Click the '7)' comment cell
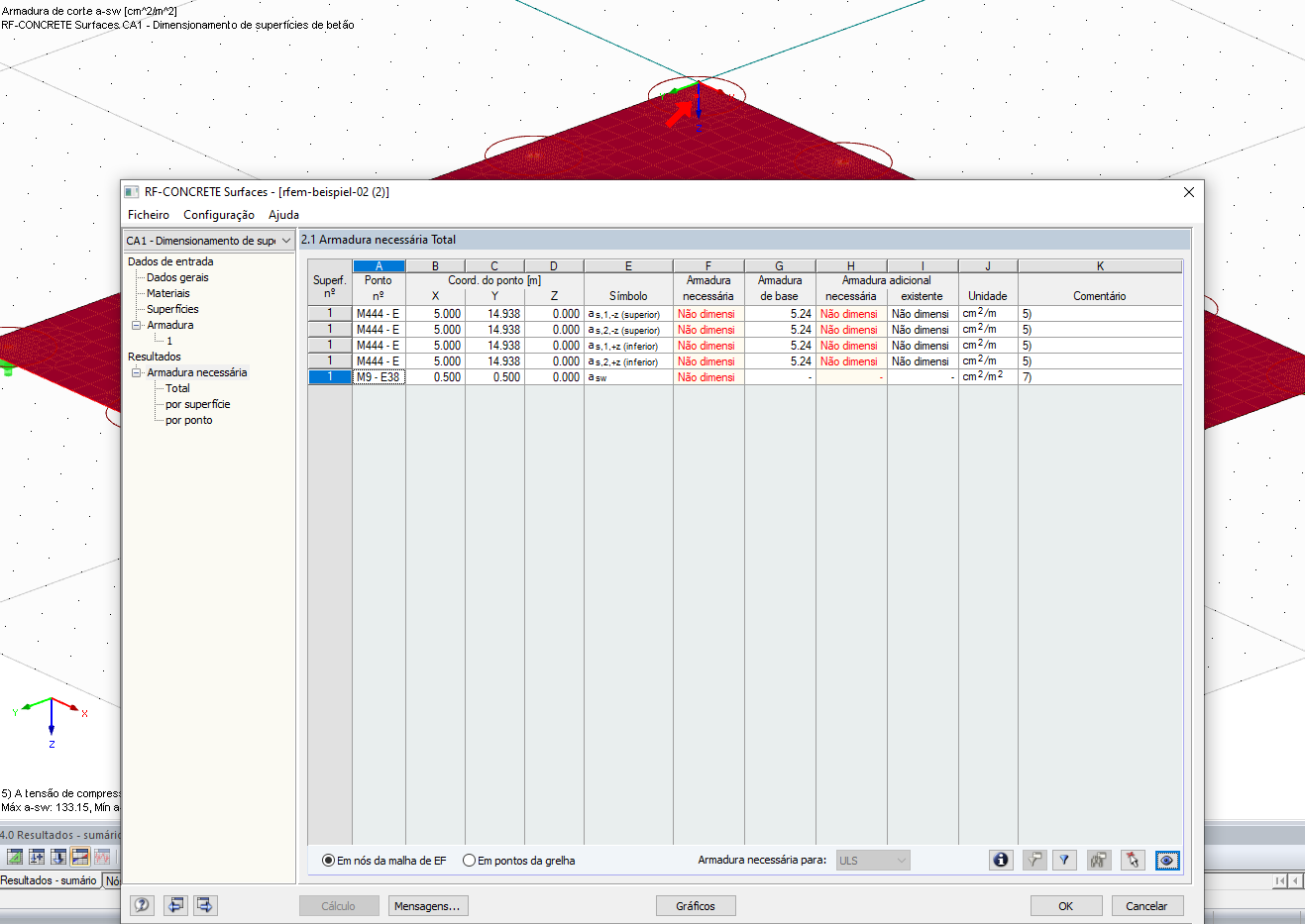Viewport: 1305px width, 924px height. 1100,377
